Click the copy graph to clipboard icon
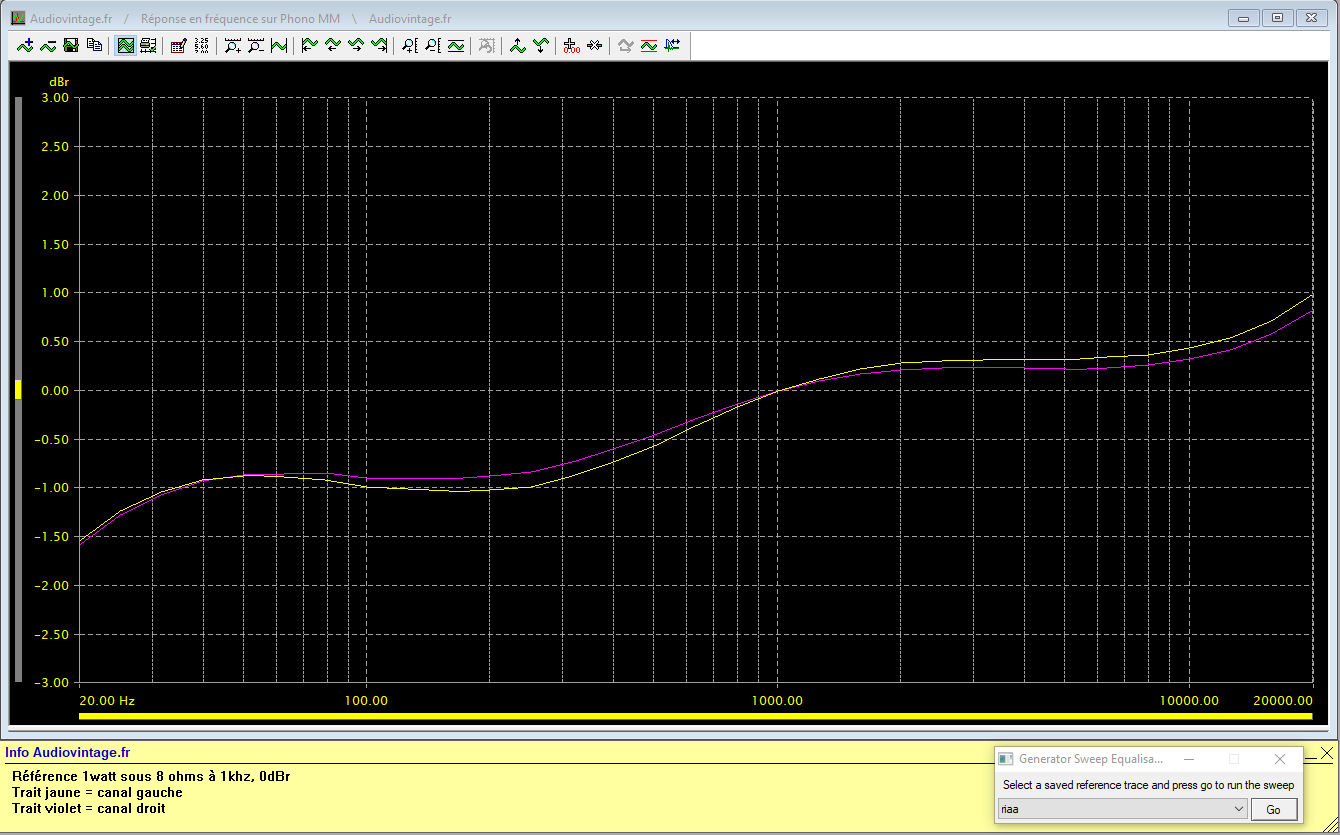Viewport: 1340px width, 835px height. point(94,45)
